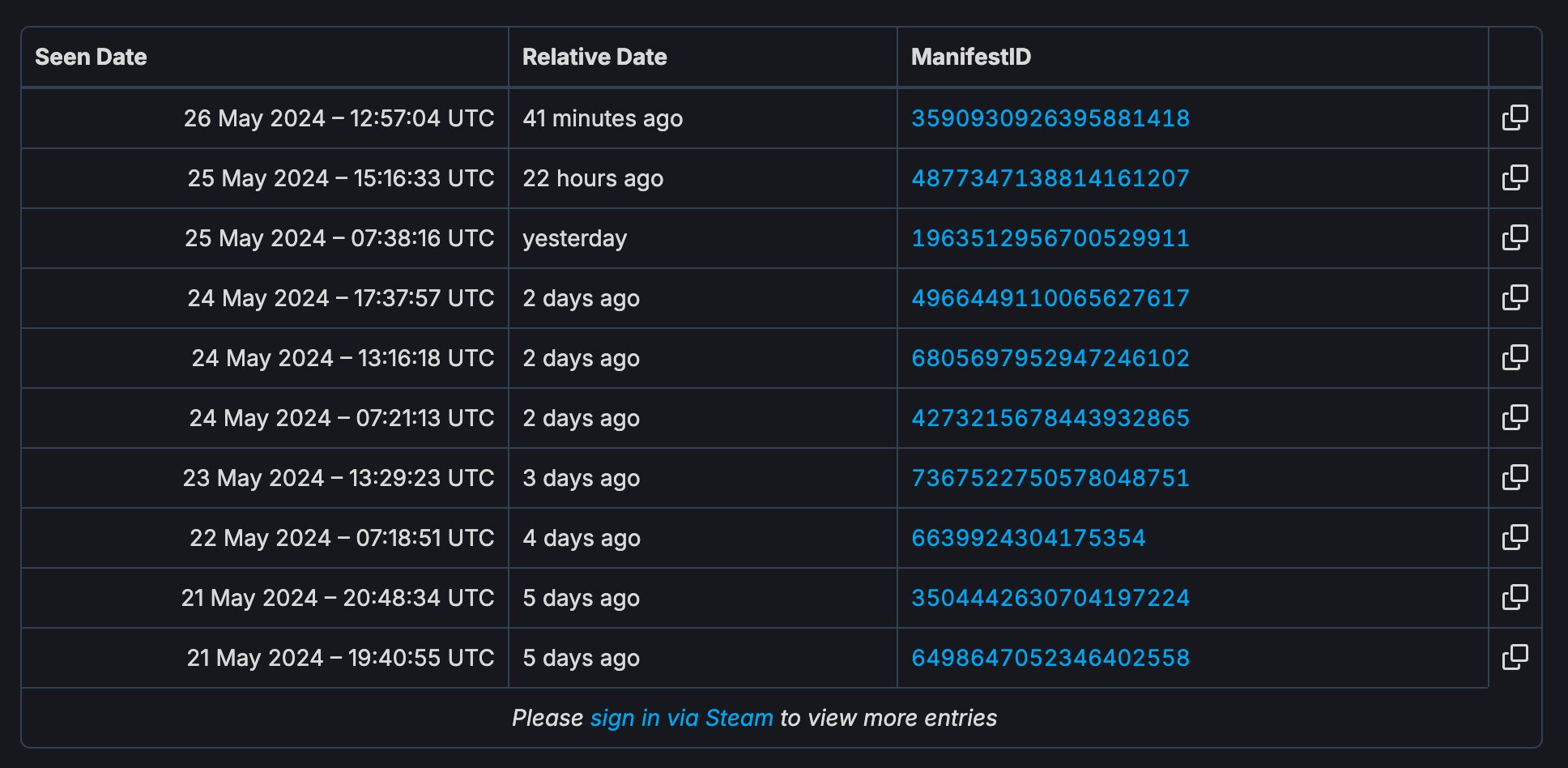Image resolution: width=1568 pixels, height=768 pixels.
Task: Copy manifest ID 6805697952947246102
Action: coord(1515,357)
